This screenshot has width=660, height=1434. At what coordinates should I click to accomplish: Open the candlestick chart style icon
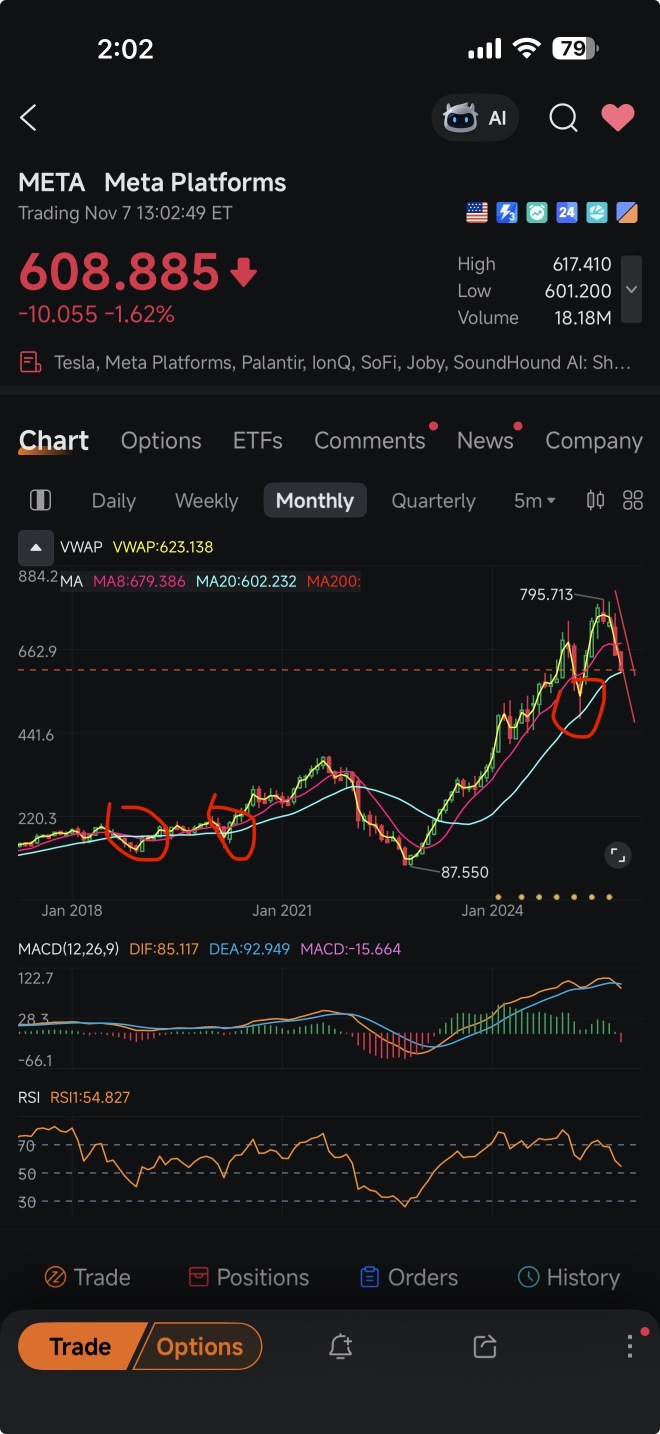coord(595,500)
